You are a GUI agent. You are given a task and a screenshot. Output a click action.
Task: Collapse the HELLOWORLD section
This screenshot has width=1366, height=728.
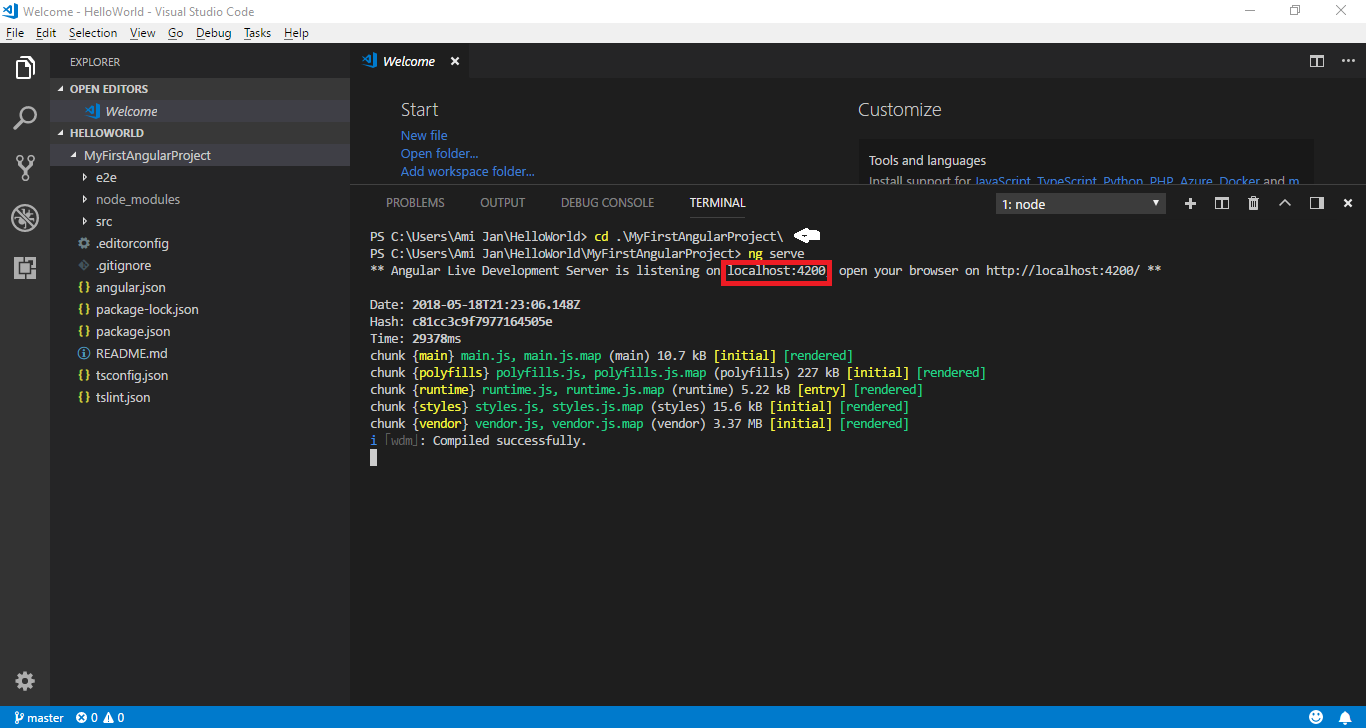coord(200,133)
